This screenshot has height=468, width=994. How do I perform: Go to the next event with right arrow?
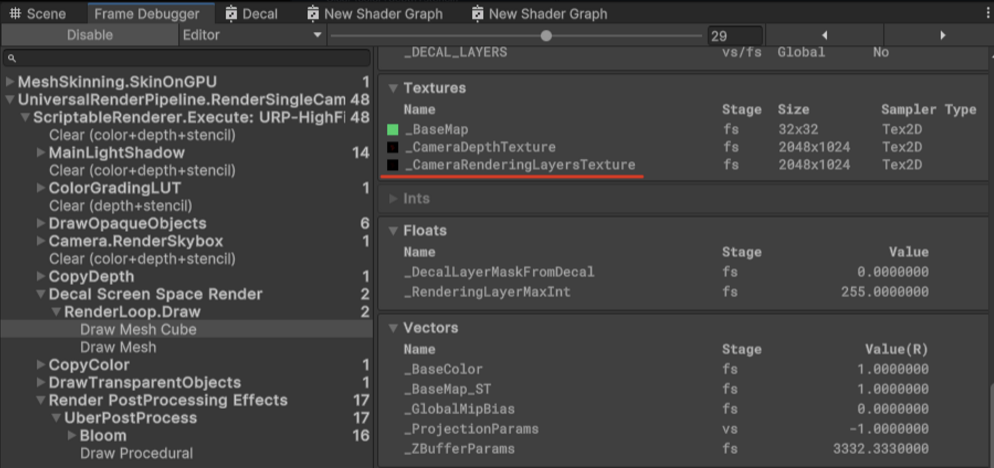pyautogui.click(x=943, y=36)
